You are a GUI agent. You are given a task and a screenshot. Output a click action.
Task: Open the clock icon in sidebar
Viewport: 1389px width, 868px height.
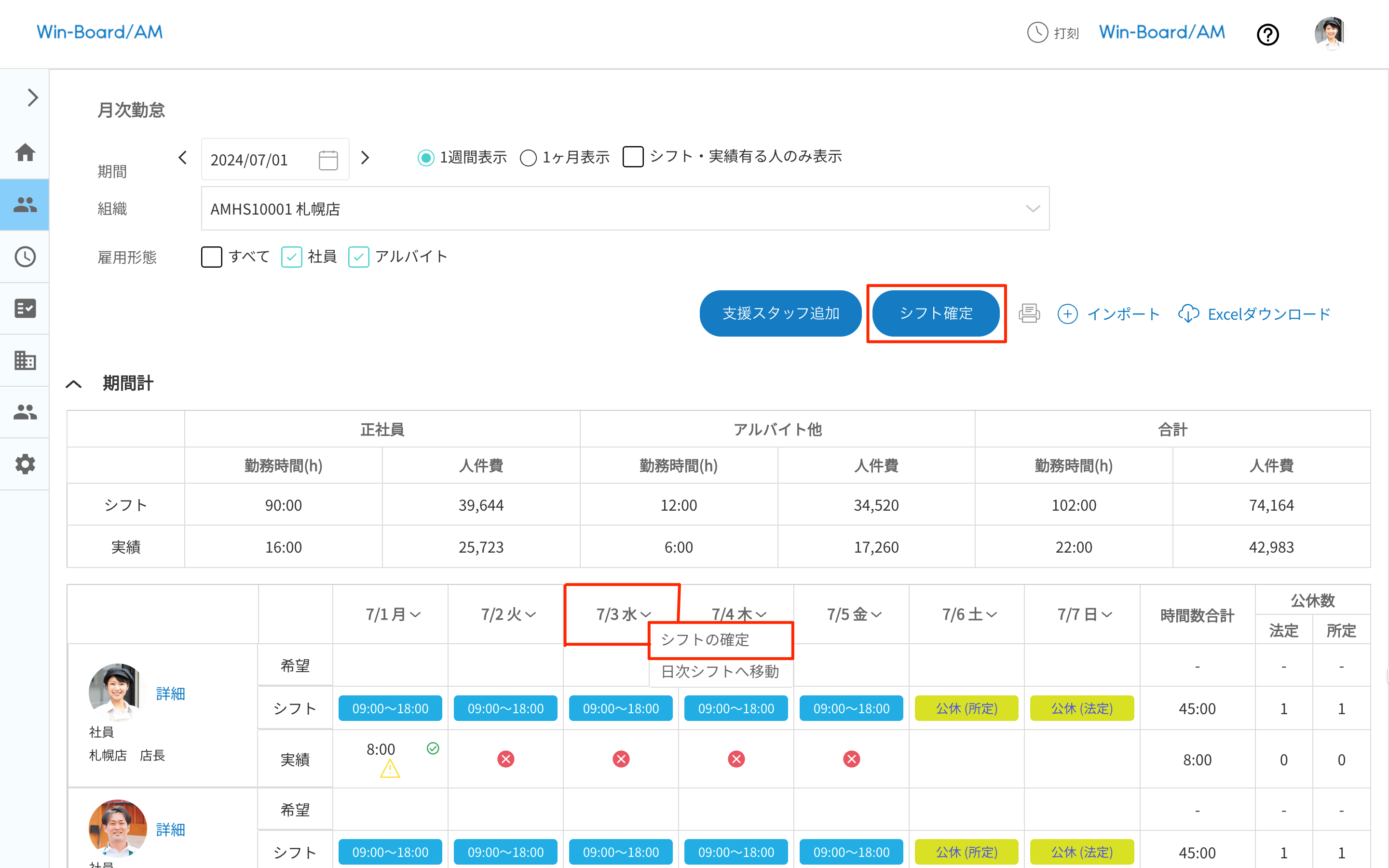click(x=25, y=257)
